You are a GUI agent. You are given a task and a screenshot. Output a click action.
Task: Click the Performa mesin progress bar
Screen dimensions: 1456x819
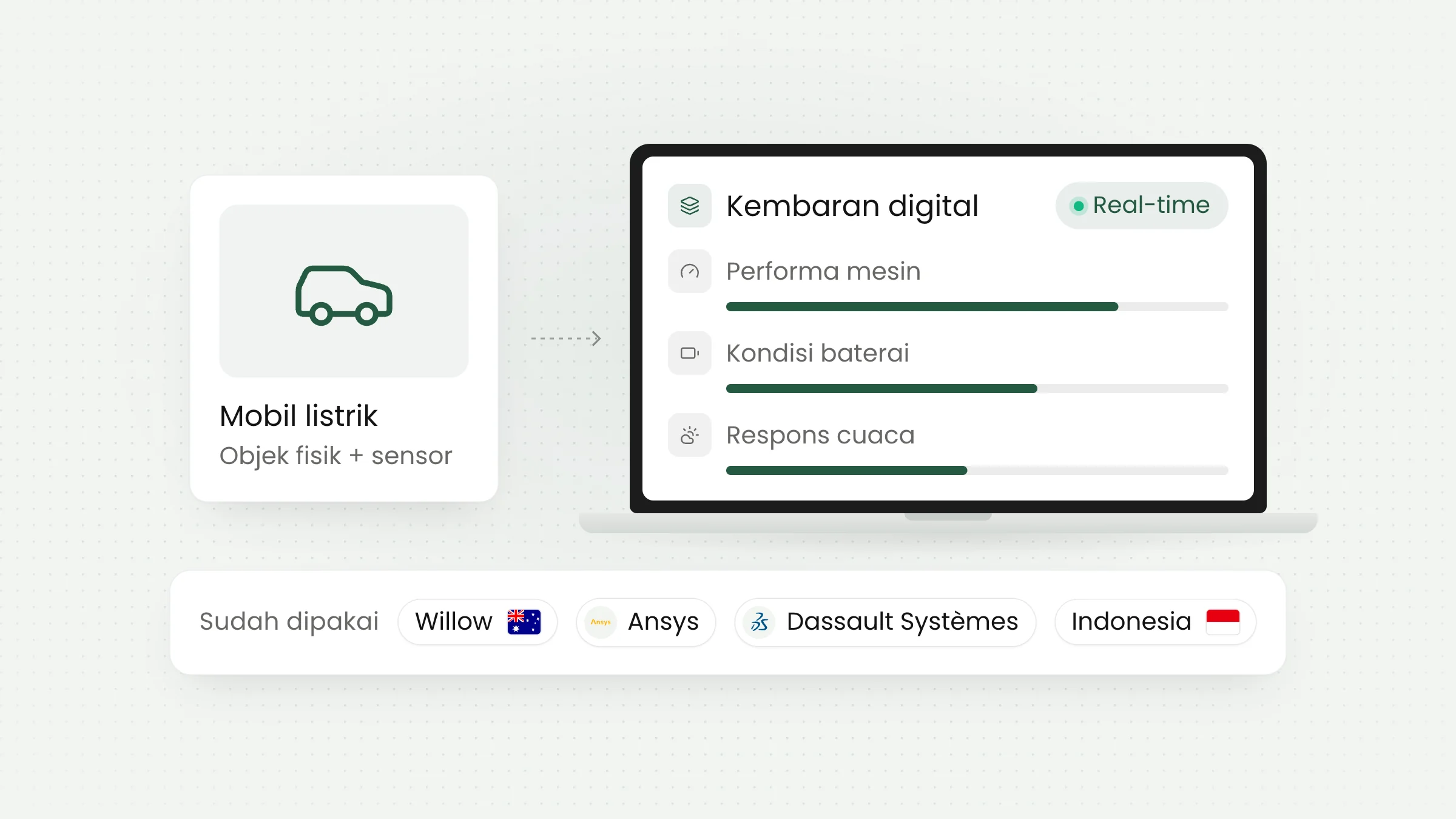coord(977,307)
